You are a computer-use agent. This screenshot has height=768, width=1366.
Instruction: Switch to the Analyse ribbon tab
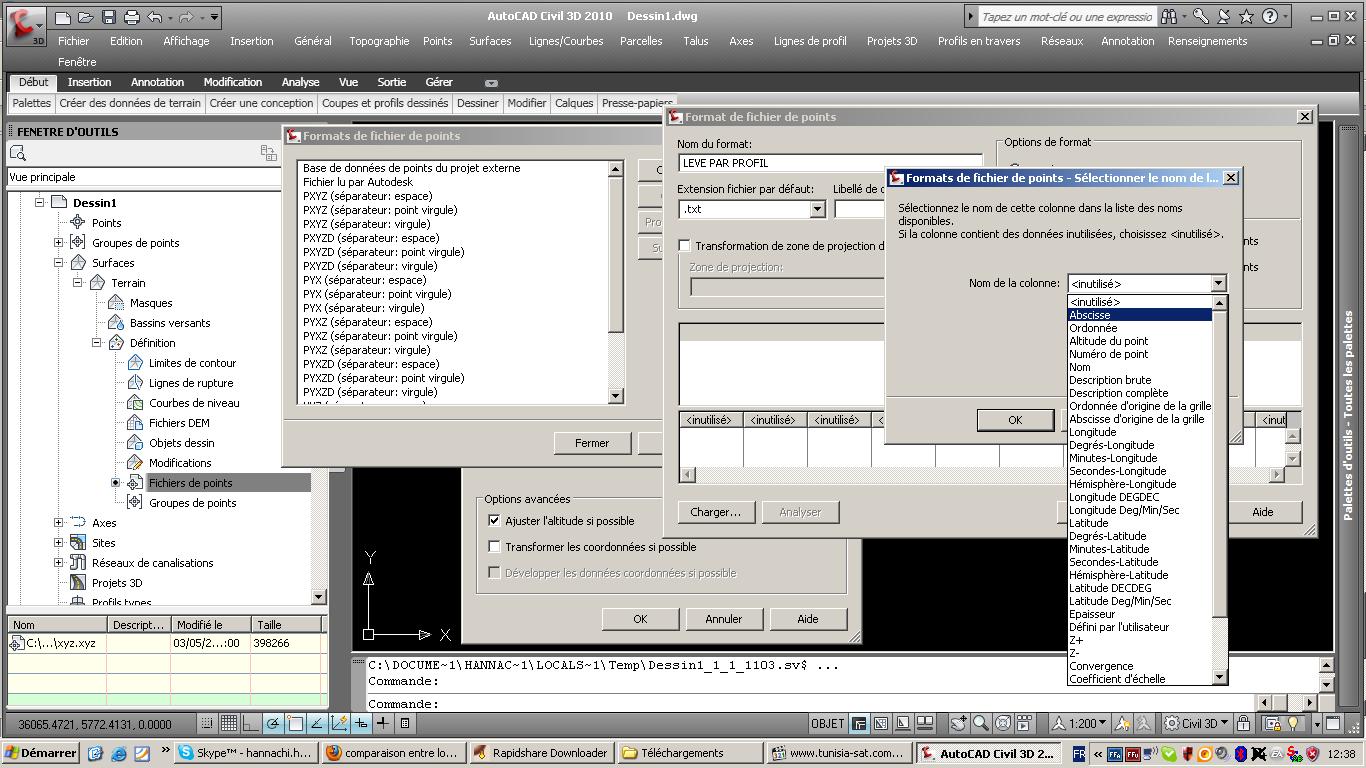pyautogui.click(x=300, y=82)
